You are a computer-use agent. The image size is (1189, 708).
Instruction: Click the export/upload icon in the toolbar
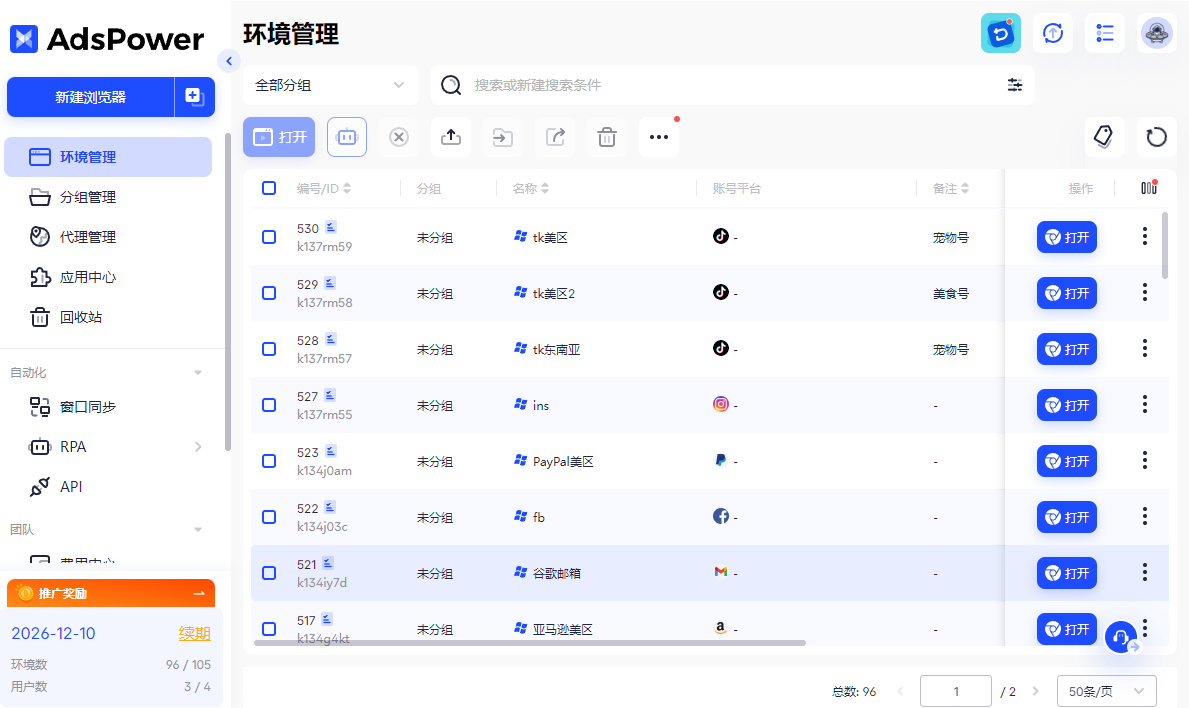click(x=451, y=137)
